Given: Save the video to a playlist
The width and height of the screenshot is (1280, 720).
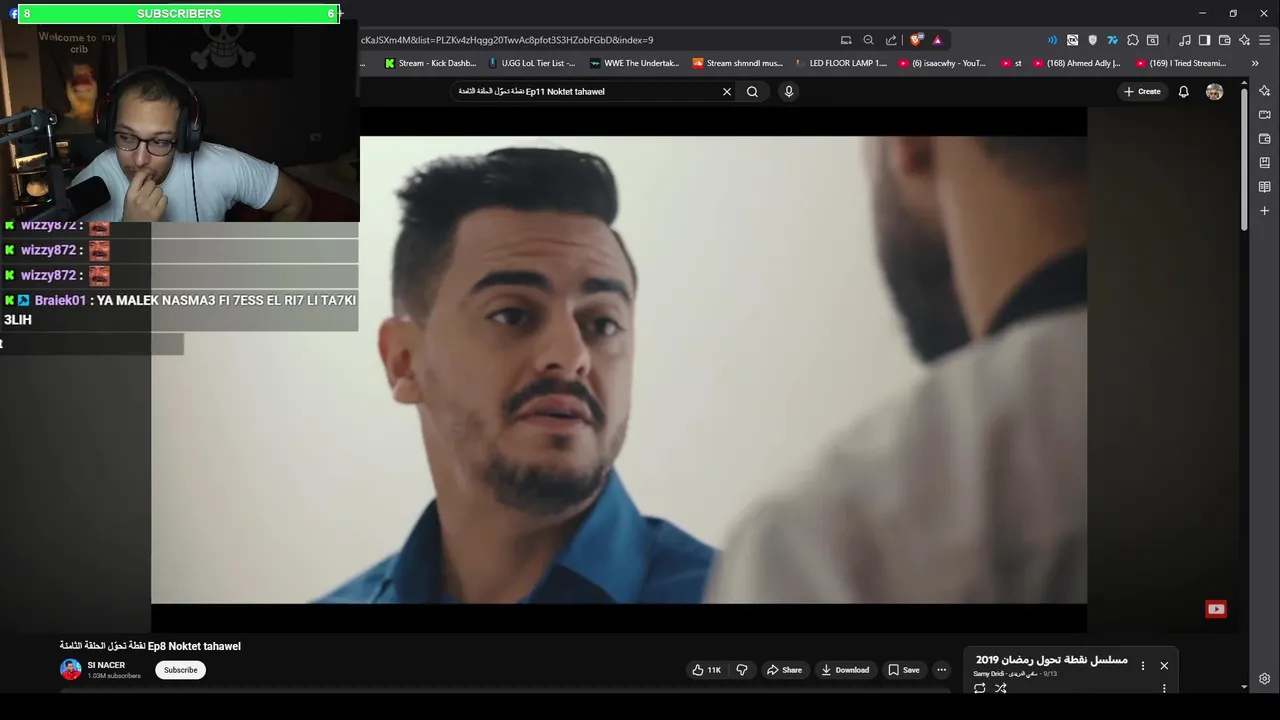Looking at the screenshot, I should click(x=904, y=670).
